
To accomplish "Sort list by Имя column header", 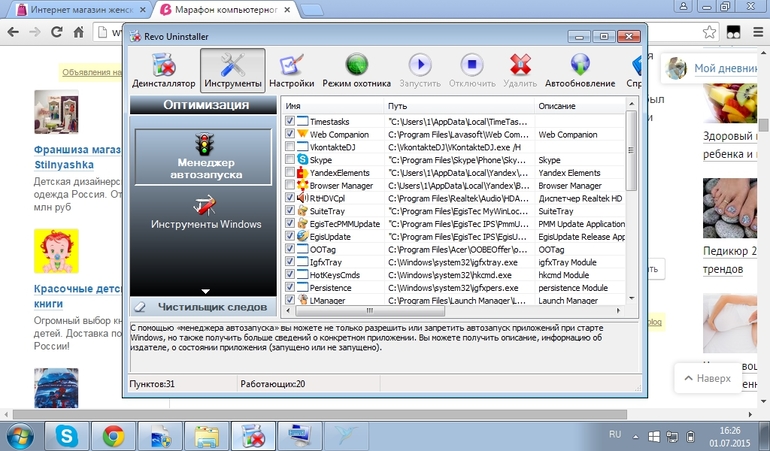I will coord(333,106).
